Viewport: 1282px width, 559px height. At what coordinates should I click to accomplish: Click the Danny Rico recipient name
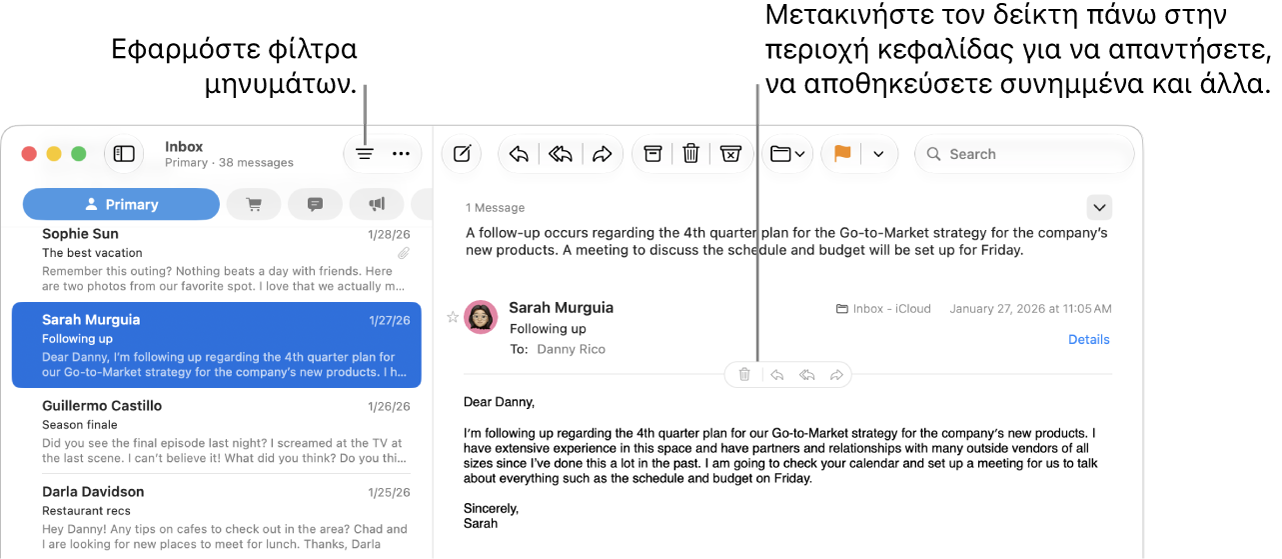571,349
